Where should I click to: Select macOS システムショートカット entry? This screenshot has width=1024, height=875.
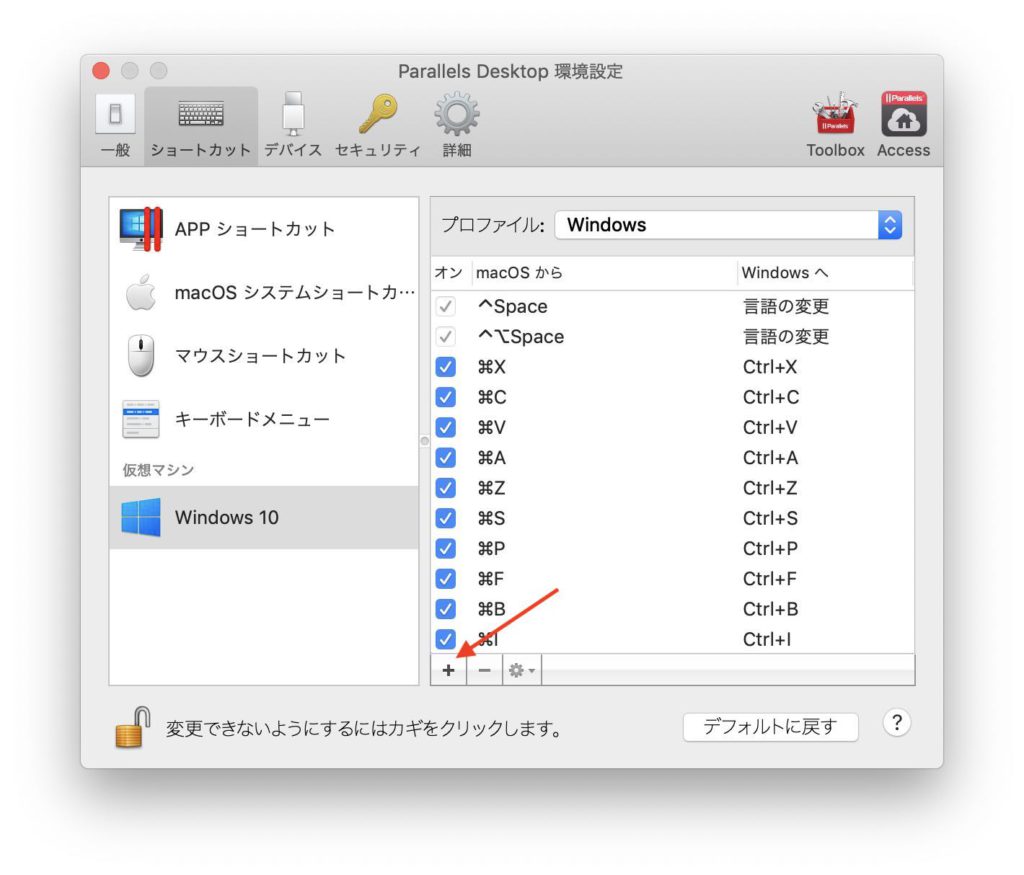[264, 293]
